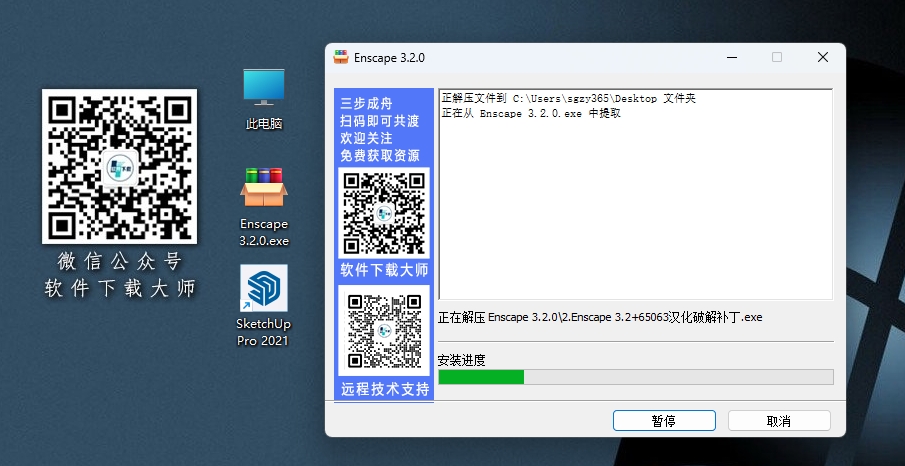Screen dimensions: 905x466
Task: Click the Enscape 3.2.0 window title text
Action: tap(389, 58)
